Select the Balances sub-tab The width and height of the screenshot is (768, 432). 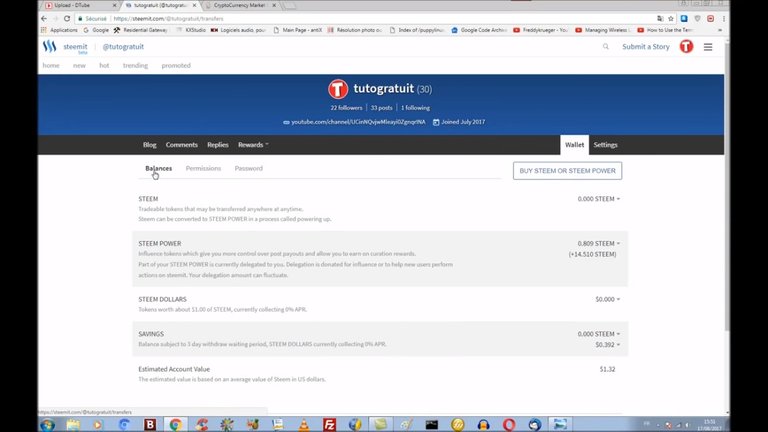[158, 168]
